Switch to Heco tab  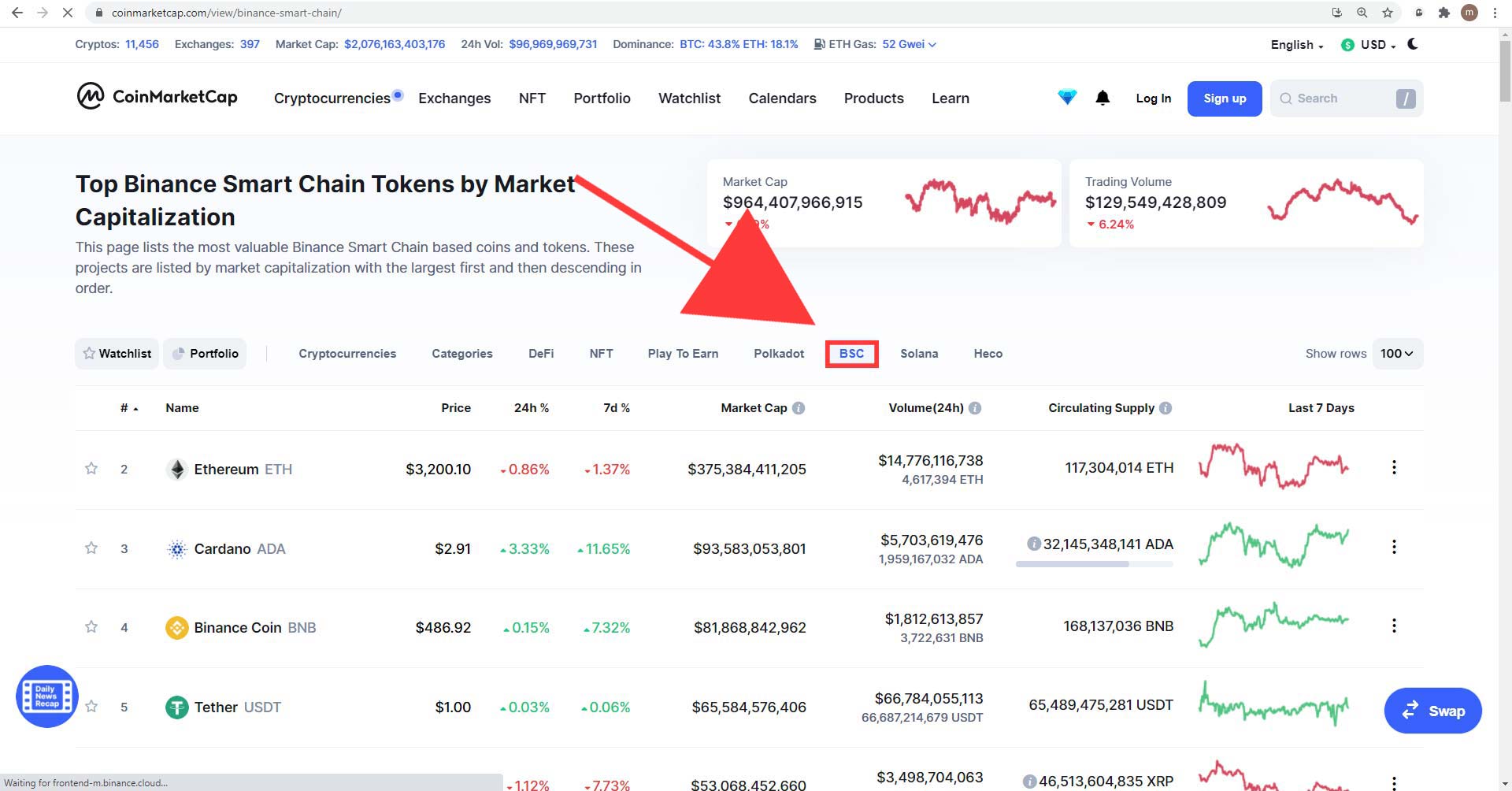(988, 354)
